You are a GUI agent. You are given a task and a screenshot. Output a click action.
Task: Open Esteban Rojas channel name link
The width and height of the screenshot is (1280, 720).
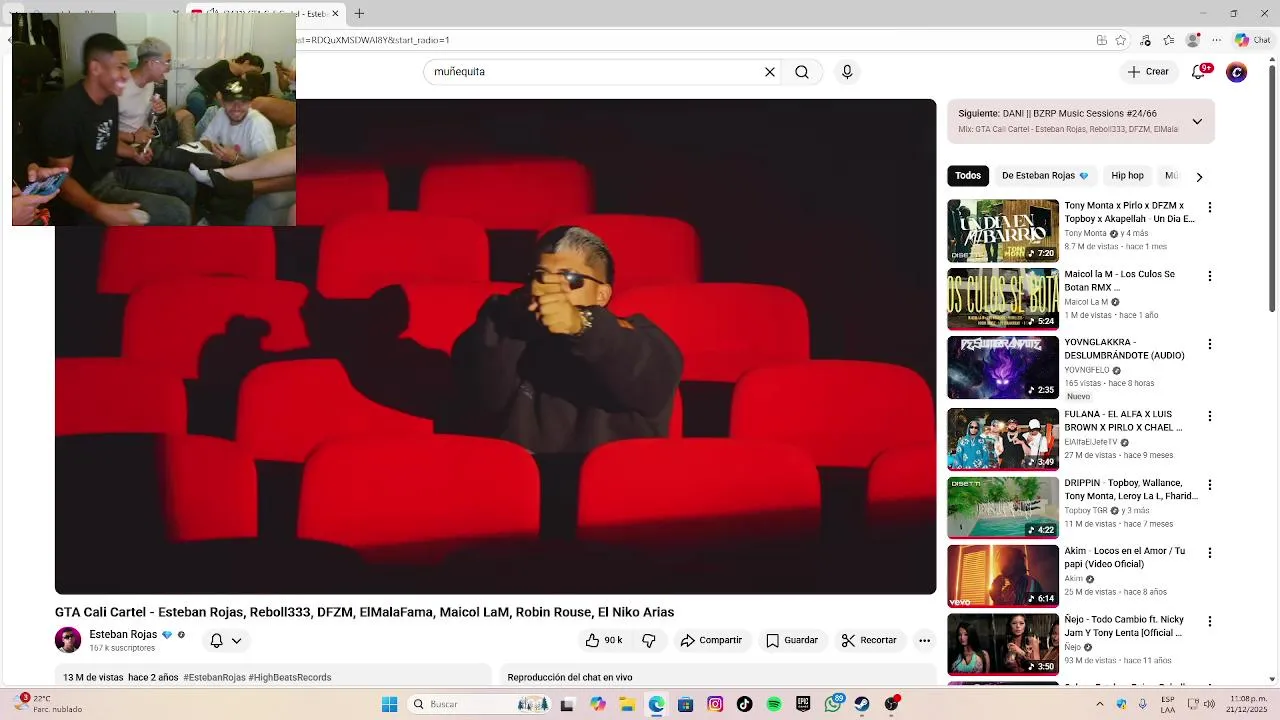(123, 635)
